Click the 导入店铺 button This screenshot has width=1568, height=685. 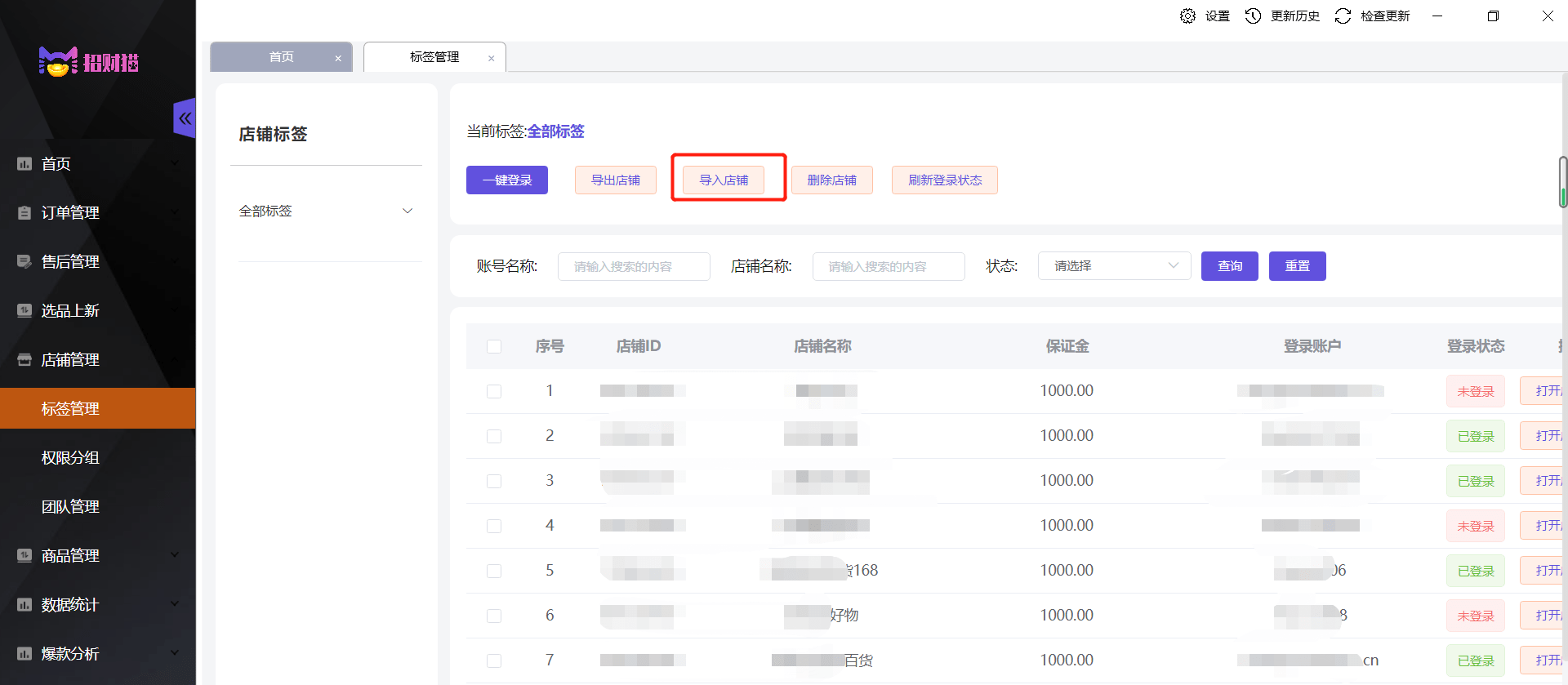[724, 180]
